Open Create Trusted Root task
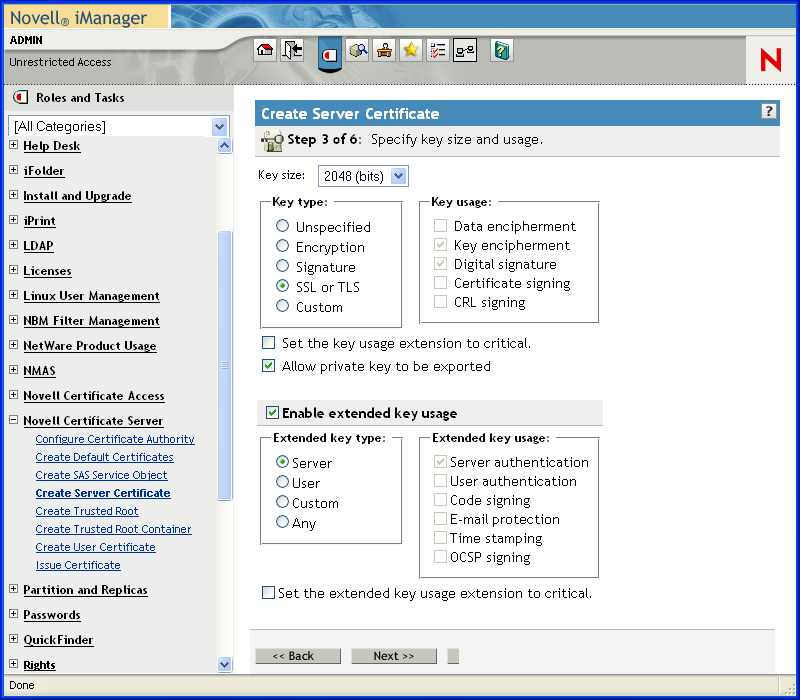Screen dimensions: 800x700 click(87, 511)
